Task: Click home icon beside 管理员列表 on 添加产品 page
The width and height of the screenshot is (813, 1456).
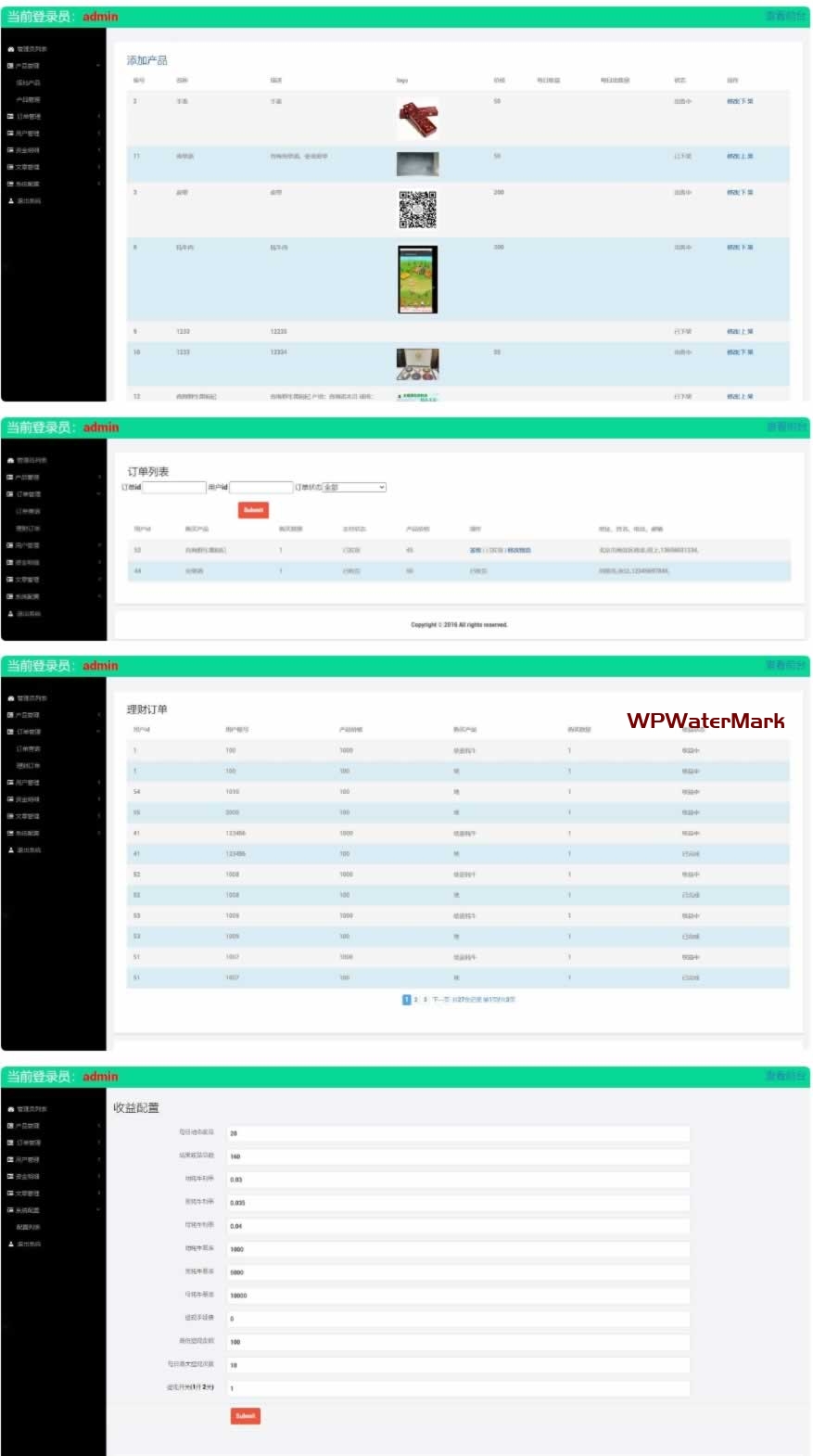Action: click(10, 49)
